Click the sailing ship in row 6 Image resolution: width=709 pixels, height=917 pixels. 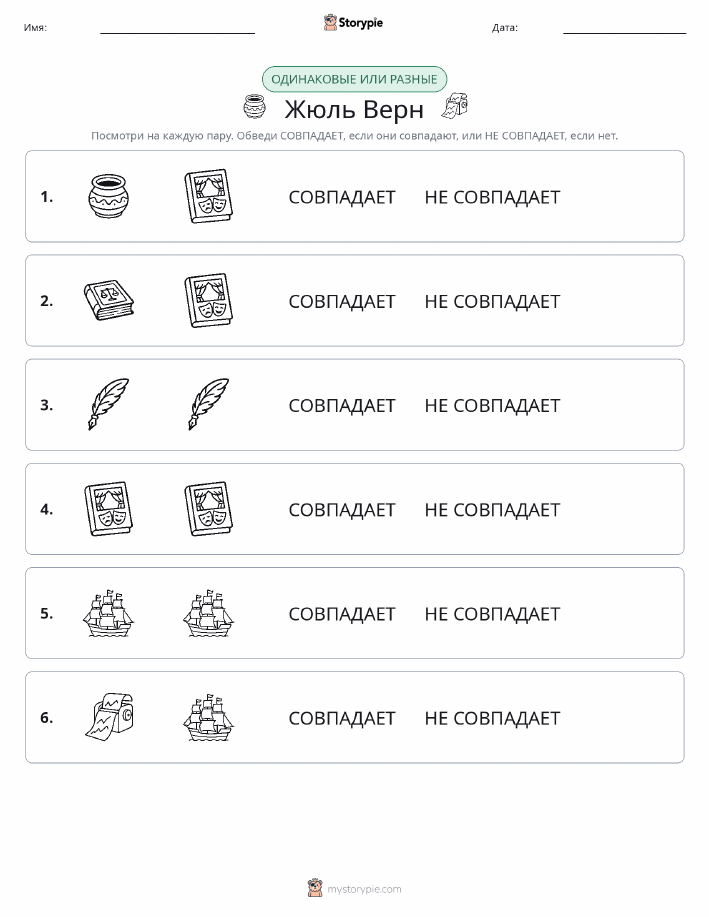tap(209, 717)
